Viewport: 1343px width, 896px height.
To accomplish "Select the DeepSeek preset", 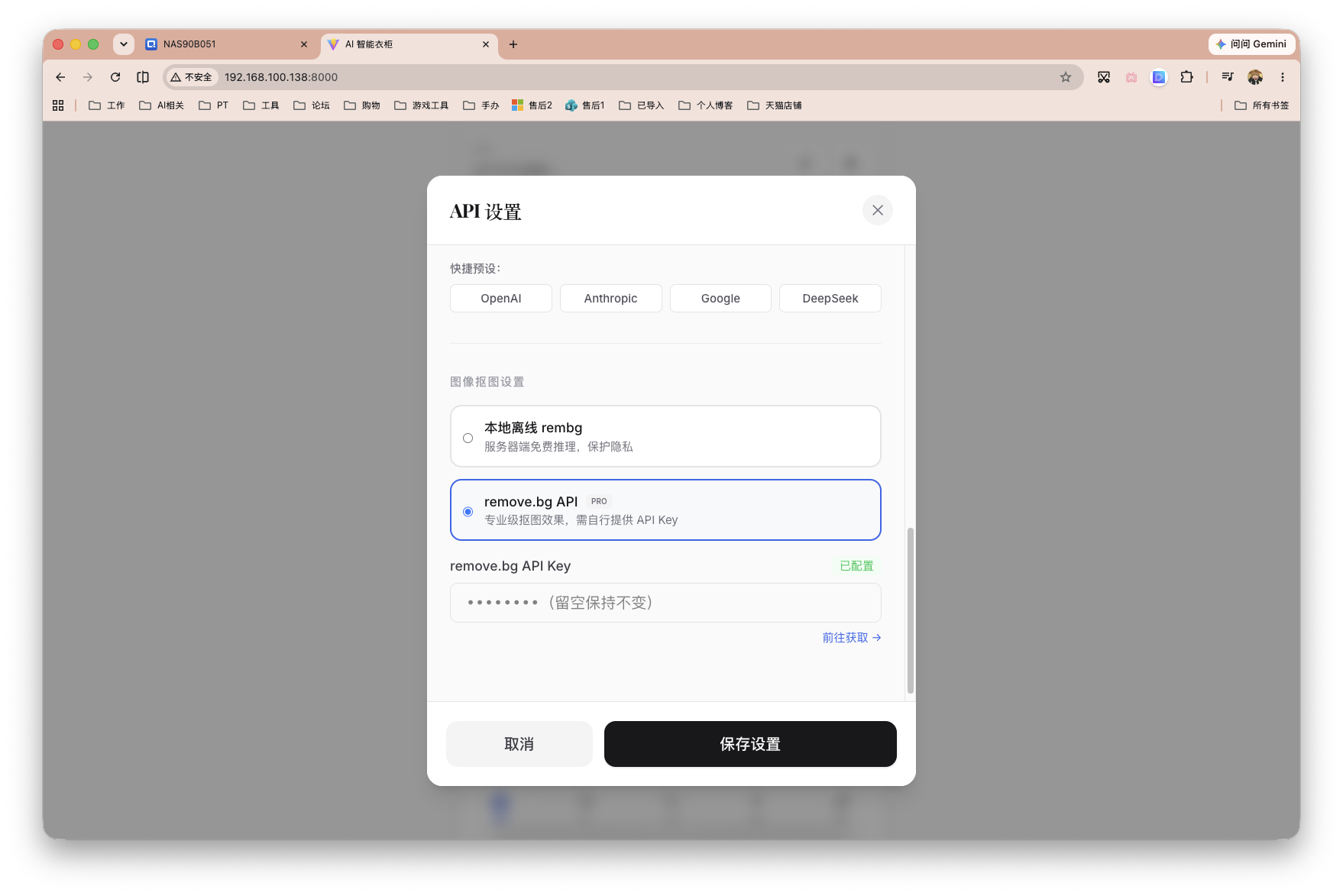I will pyautogui.click(x=830, y=299).
